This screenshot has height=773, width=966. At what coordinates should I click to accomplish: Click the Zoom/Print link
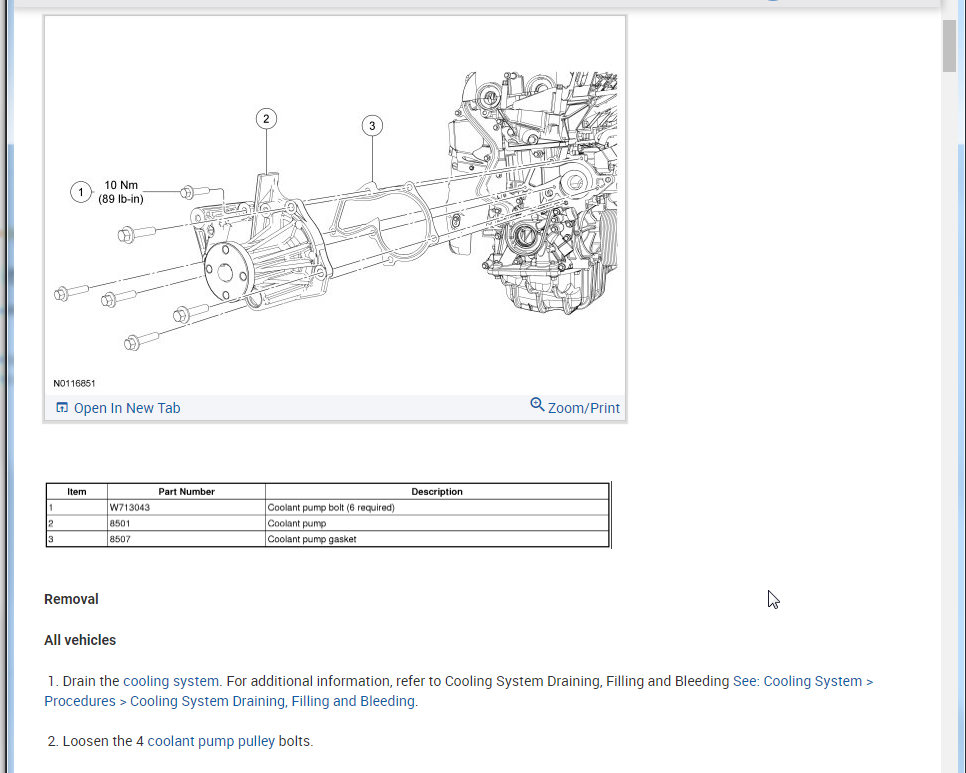click(x=583, y=408)
